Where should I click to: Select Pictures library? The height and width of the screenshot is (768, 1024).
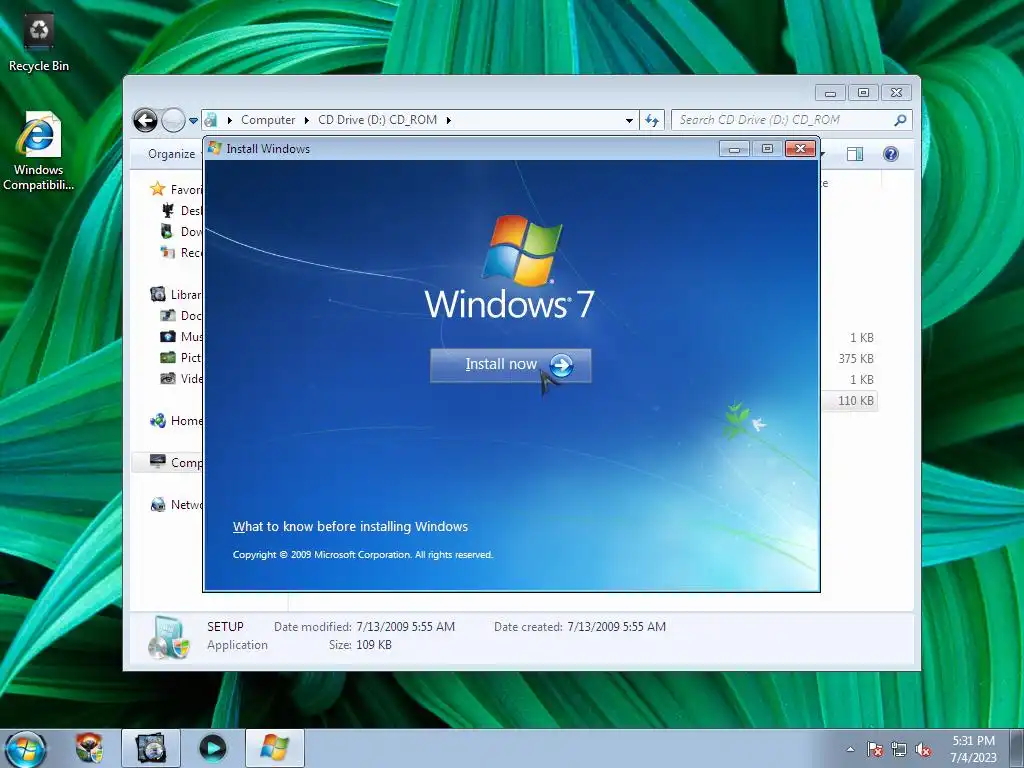(x=182, y=358)
